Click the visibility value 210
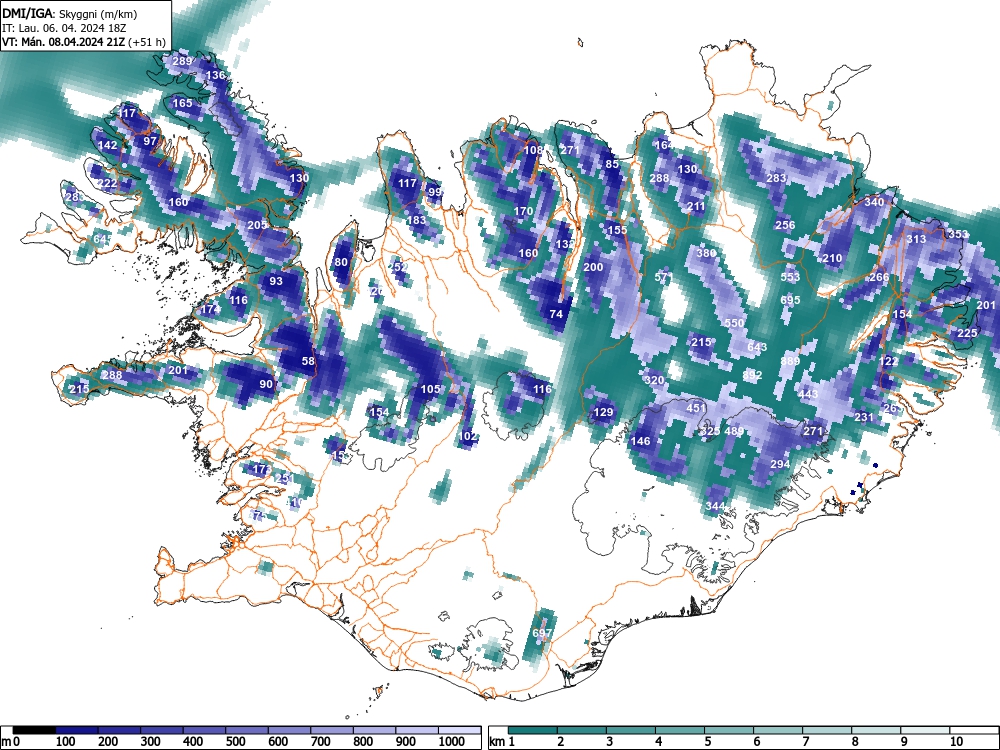This screenshot has width=1000, height=750. pyautogui.click(x=832, y=258)
